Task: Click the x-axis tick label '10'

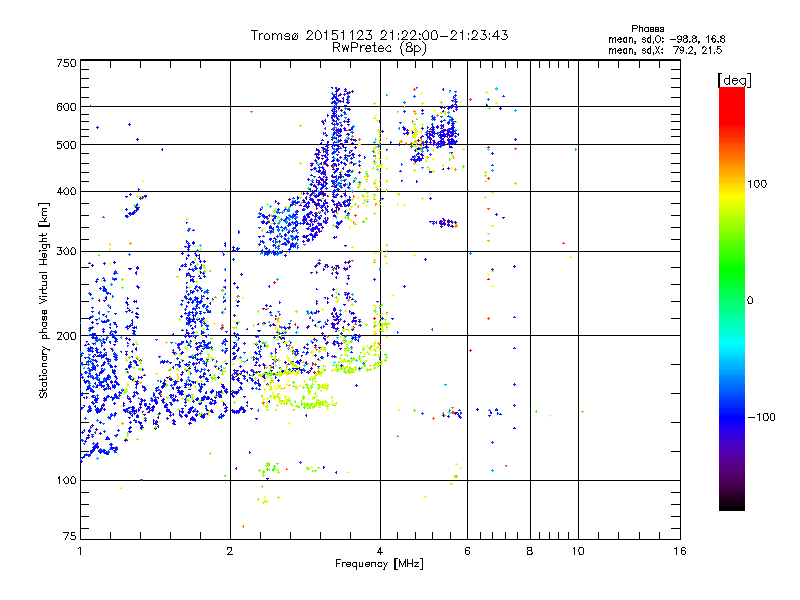Action: 578,551
